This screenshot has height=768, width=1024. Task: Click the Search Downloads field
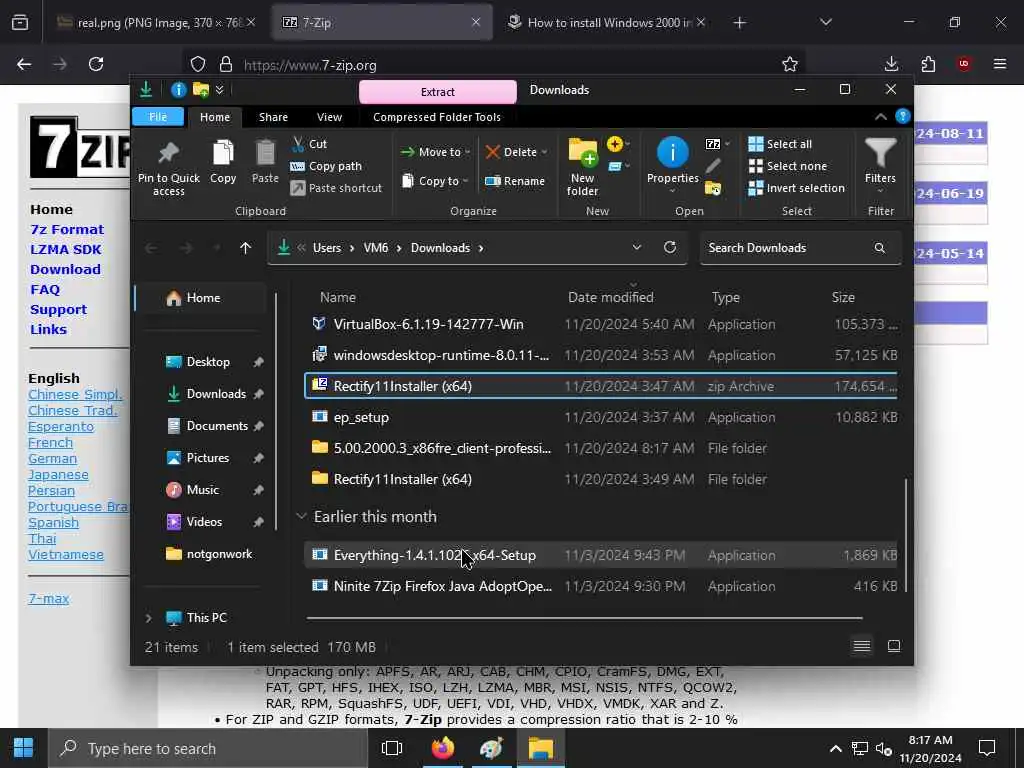tap(800, 248)
